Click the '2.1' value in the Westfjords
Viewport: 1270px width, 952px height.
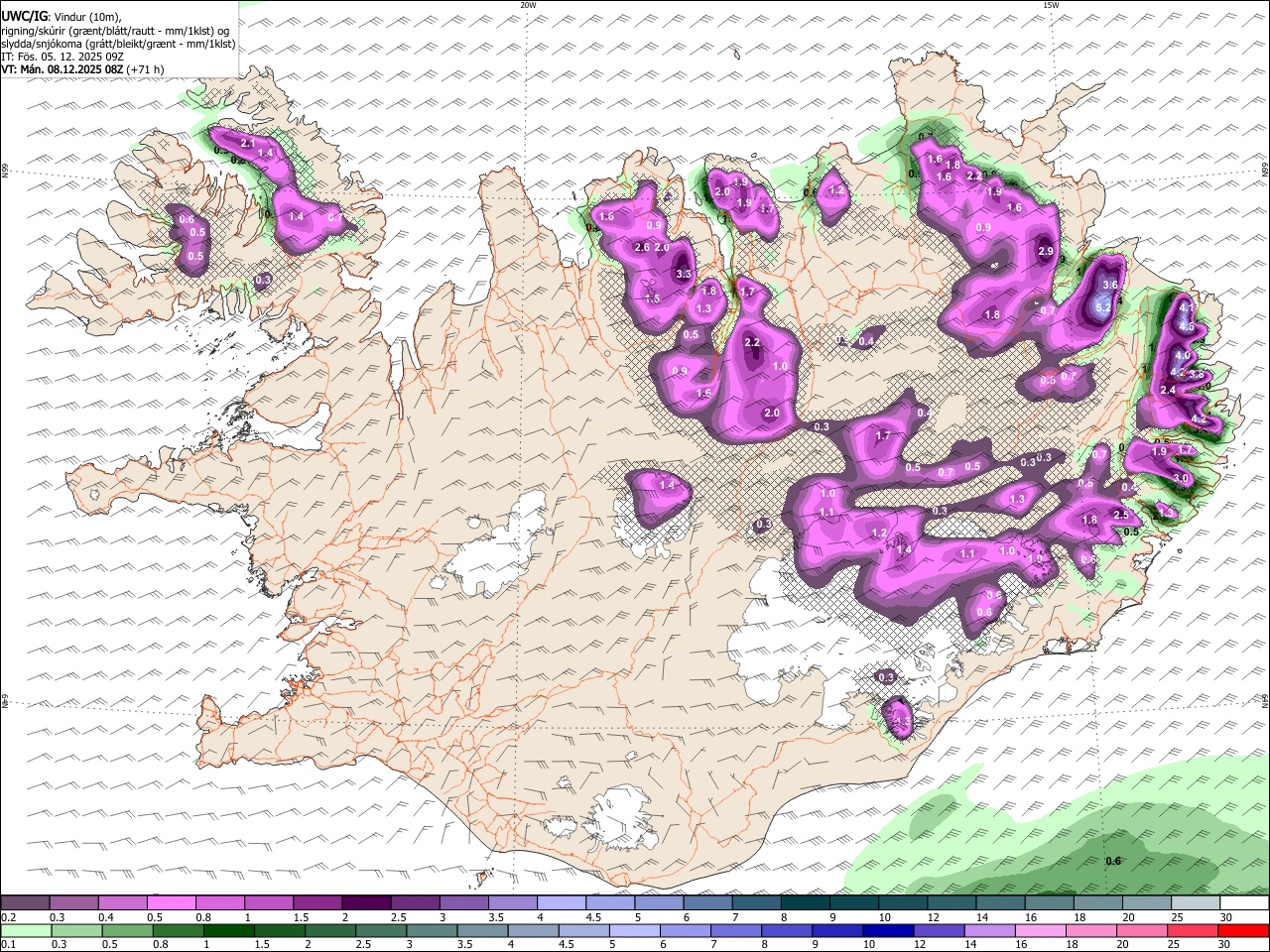click(248, 145)
